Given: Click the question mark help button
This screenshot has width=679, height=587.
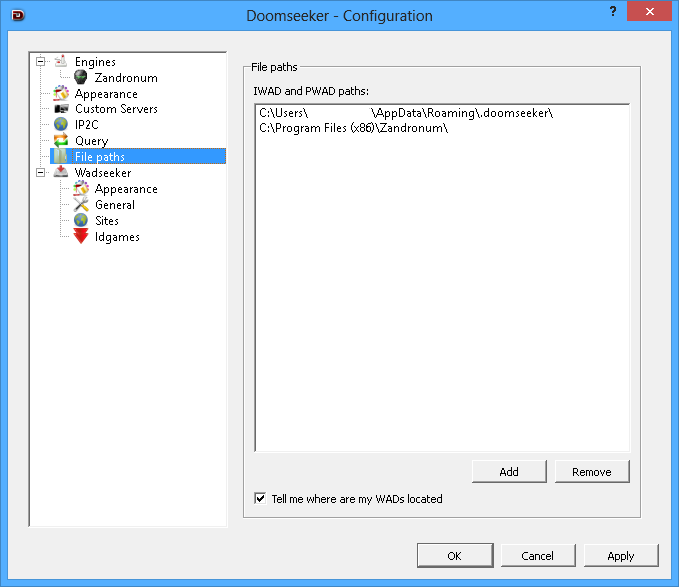Looking at the screenshot, I should click(613, 11).
